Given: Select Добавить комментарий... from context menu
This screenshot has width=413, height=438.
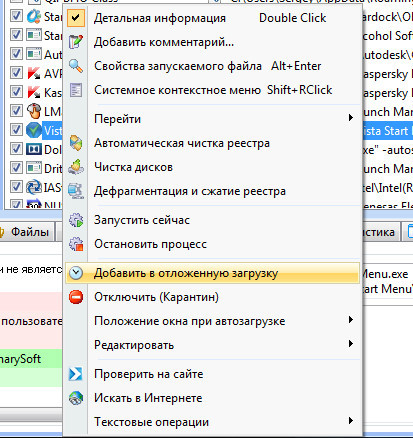Looking at the screenshot, I should [x=213, y=42].
